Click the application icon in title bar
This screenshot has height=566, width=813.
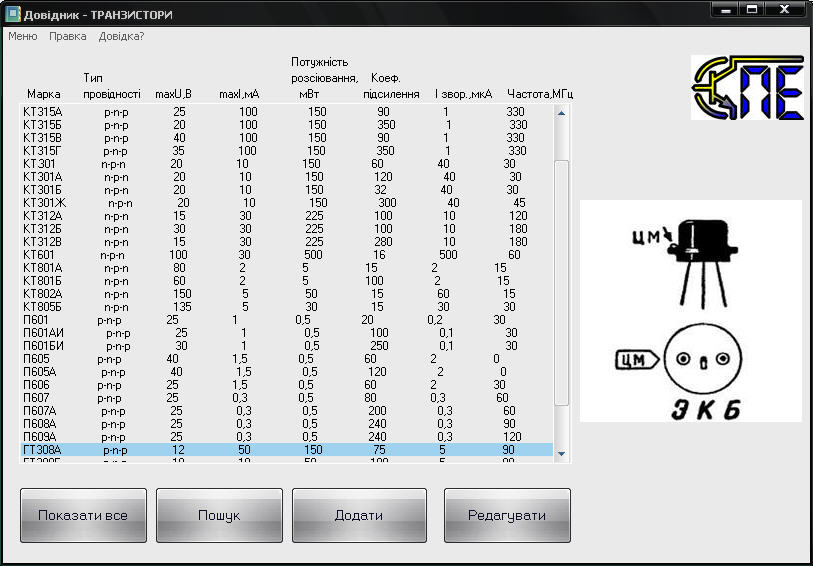tap(12, 14)
